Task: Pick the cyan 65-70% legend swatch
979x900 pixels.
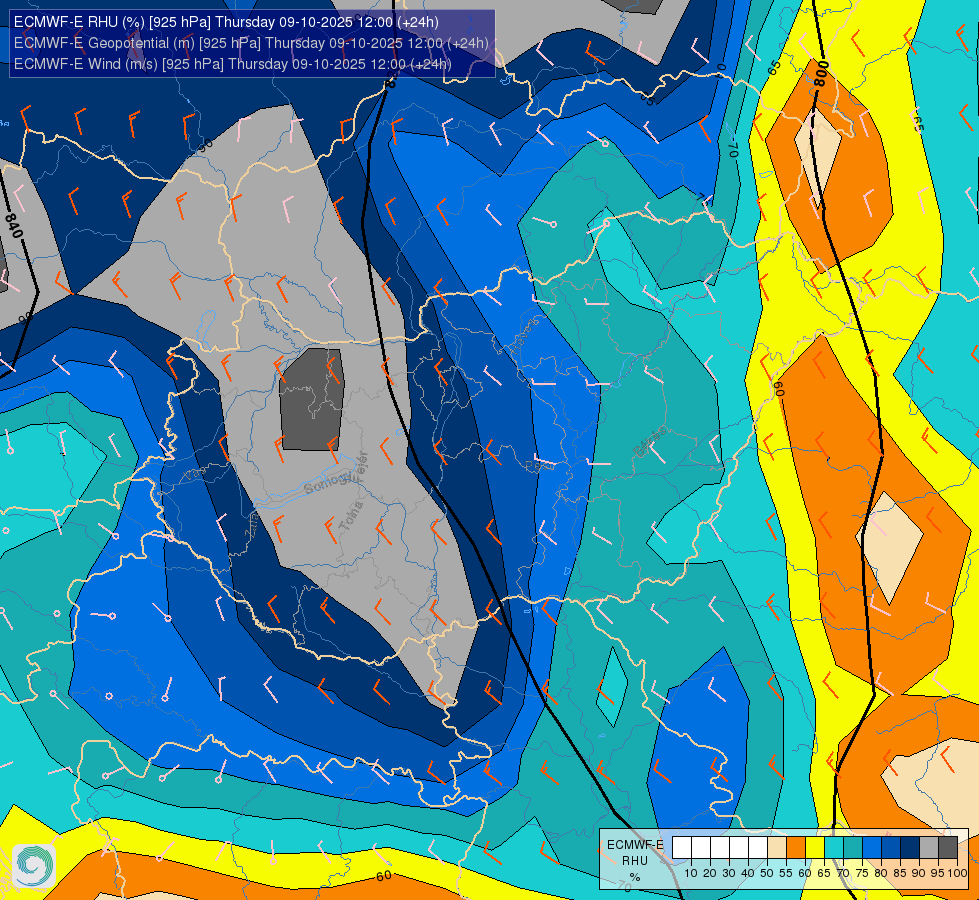Action: pyautogui.click(x=834, y=848)
